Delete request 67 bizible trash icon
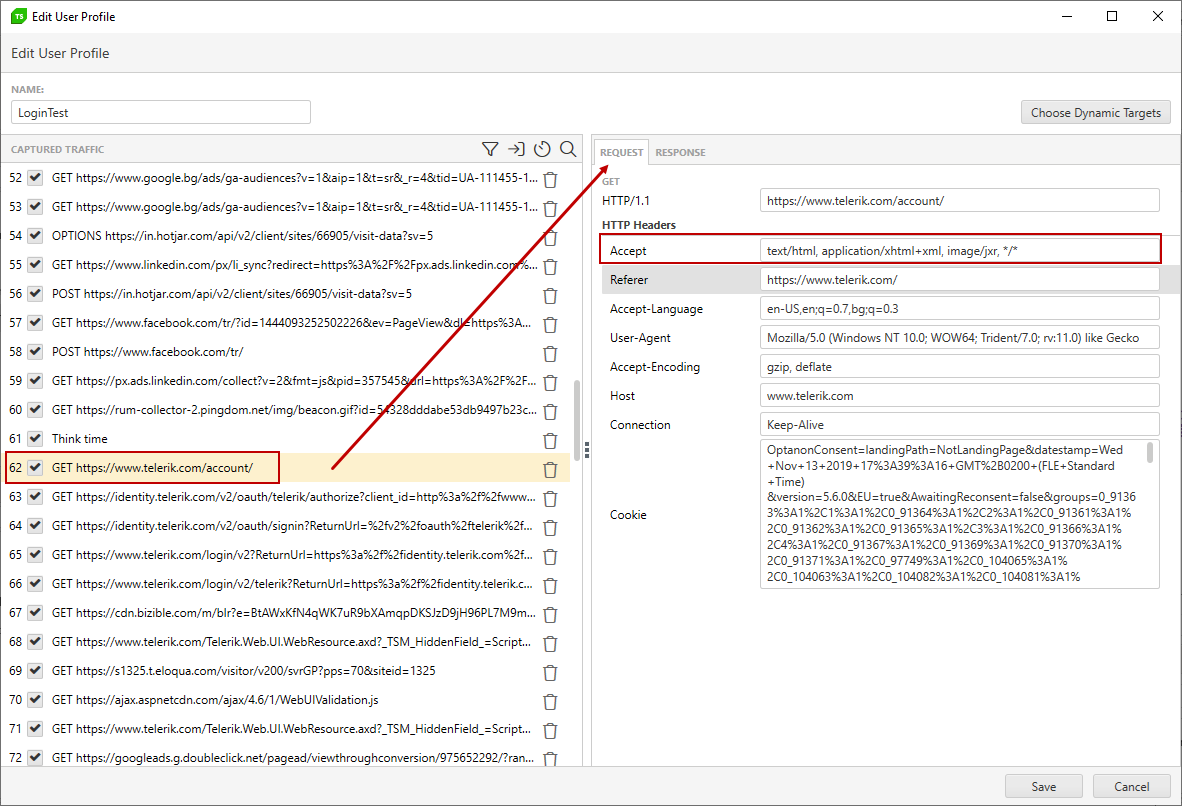This screenshot has width=1182, height=806. 550,614
